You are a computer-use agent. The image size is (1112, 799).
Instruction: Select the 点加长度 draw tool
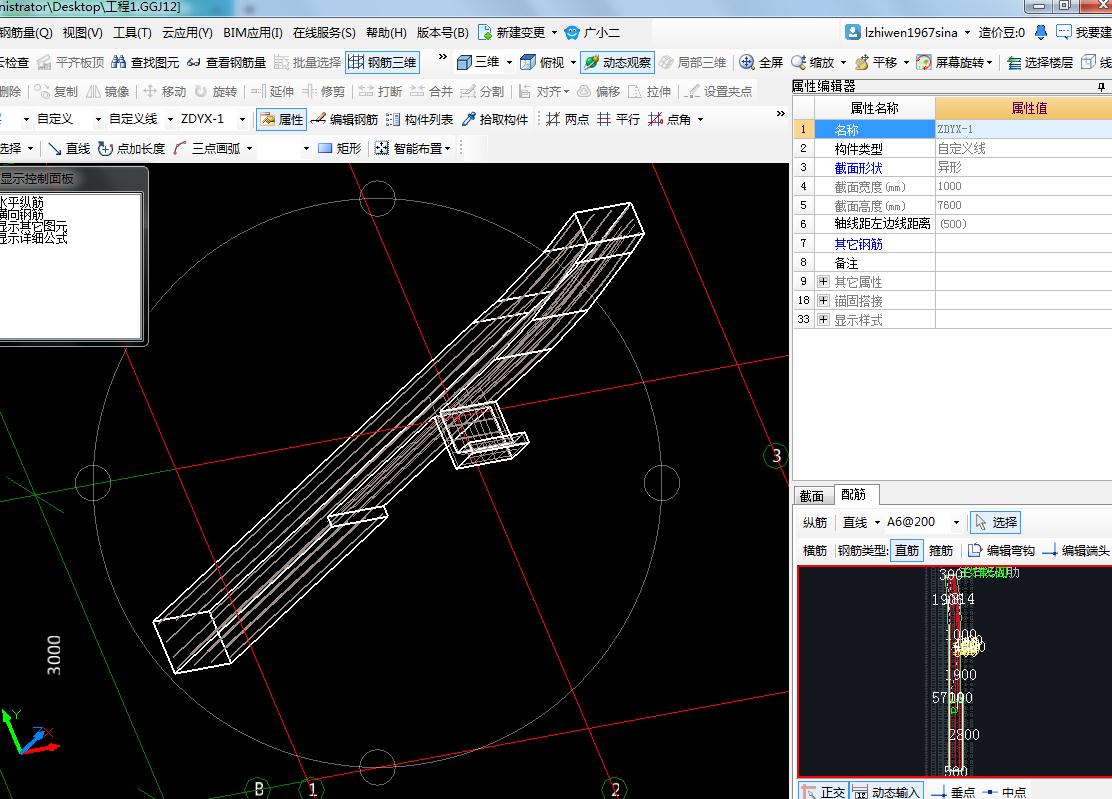[x=131, y=148]
